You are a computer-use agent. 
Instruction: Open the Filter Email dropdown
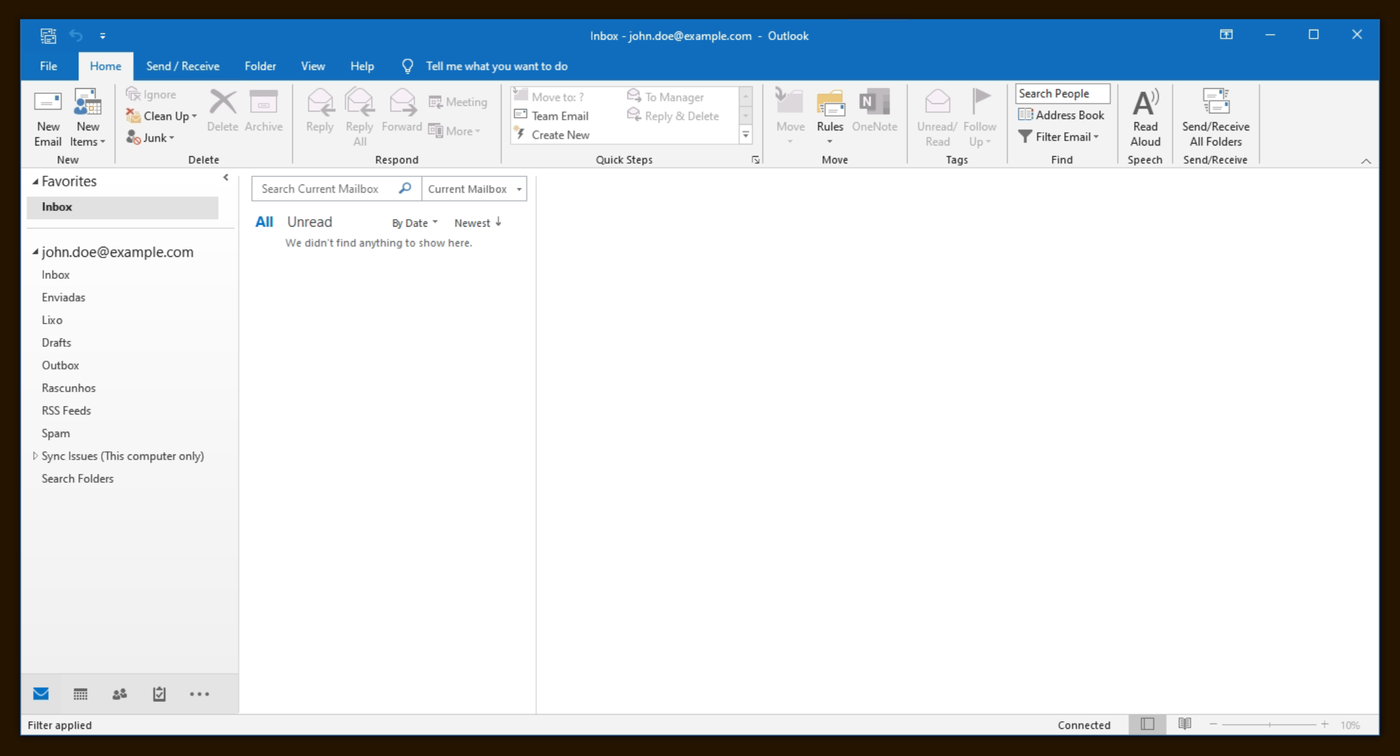tap(1059, 137)
